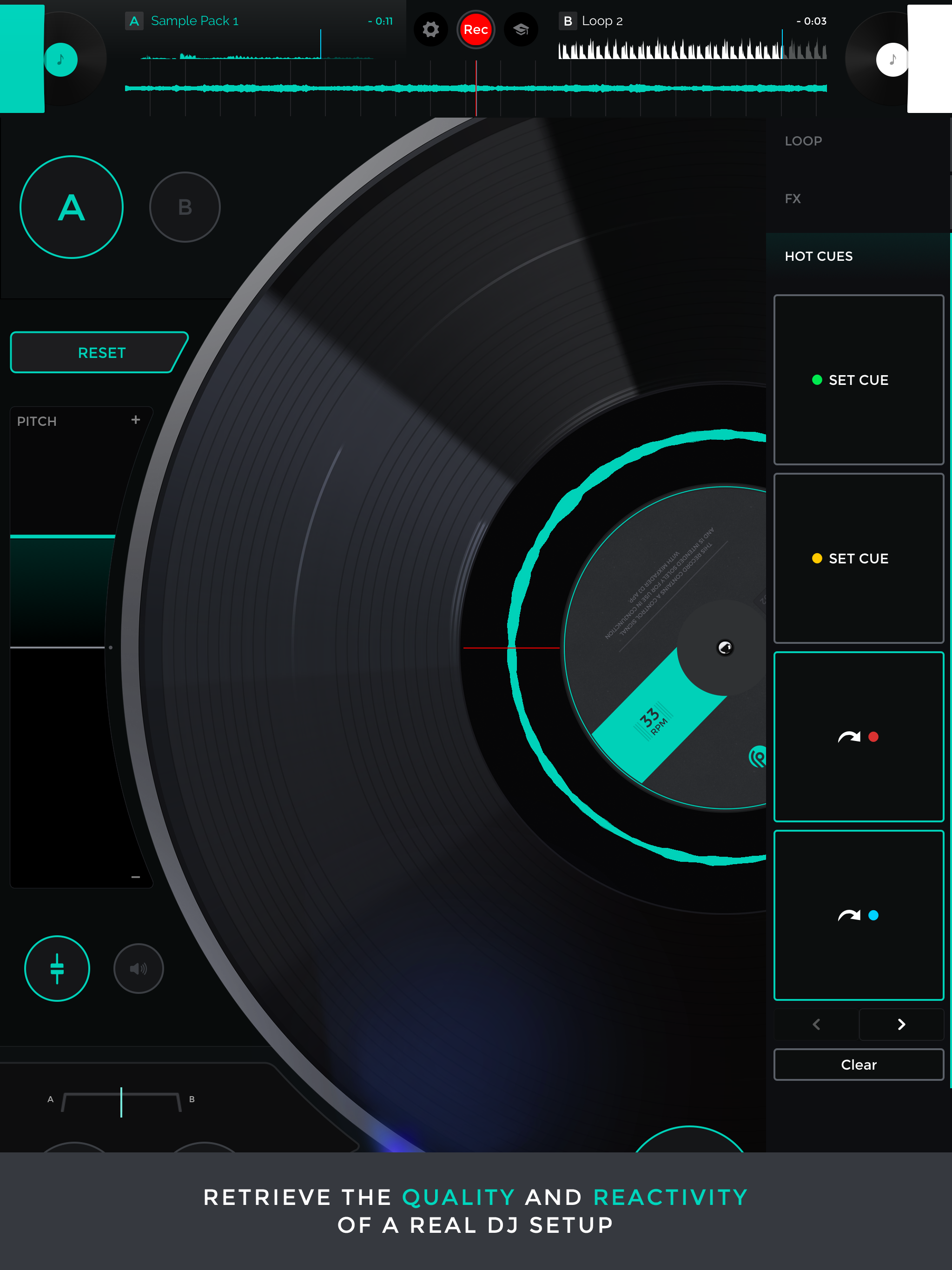
Task: Jump to the blue hot cue
Action: click(x=859, y=915)
